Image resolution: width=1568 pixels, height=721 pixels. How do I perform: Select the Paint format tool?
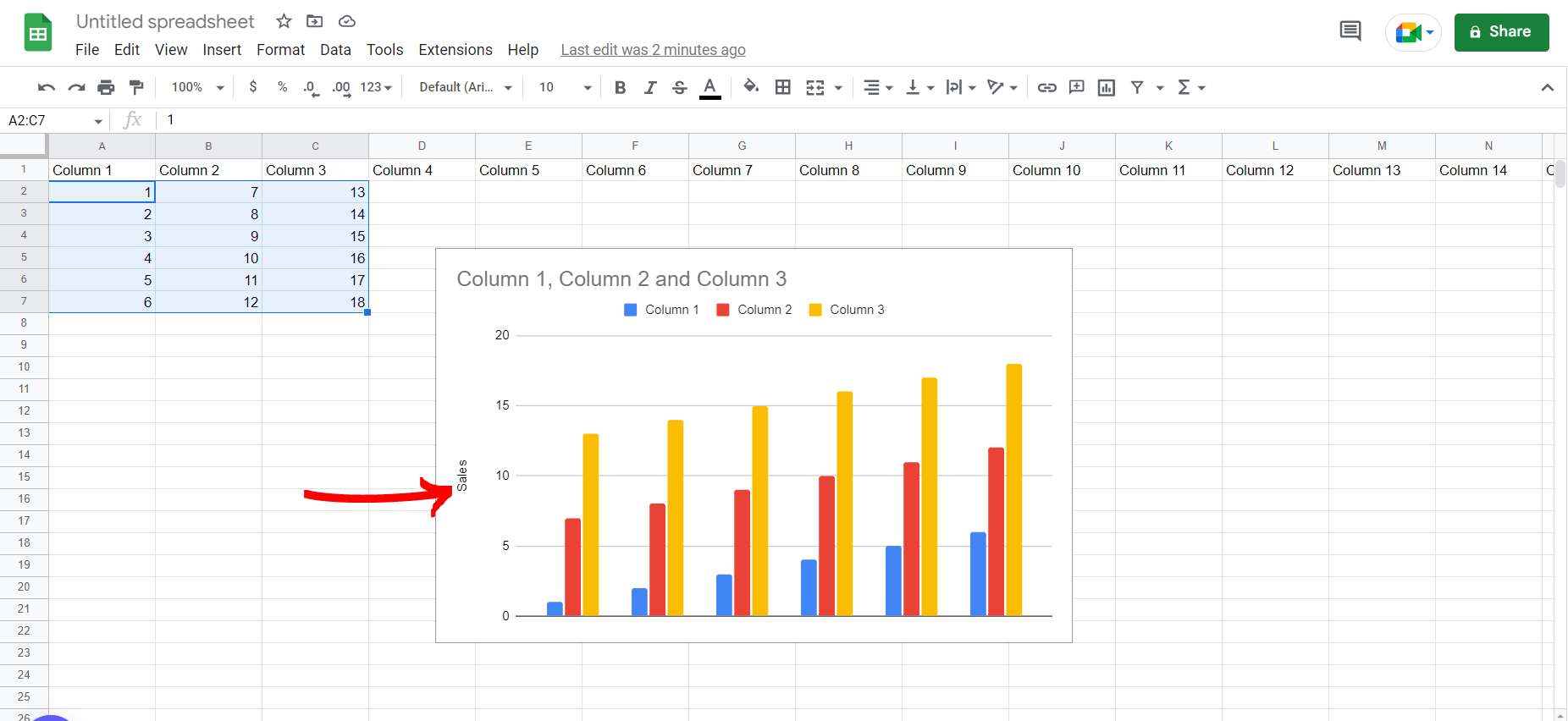coord(135,87)
